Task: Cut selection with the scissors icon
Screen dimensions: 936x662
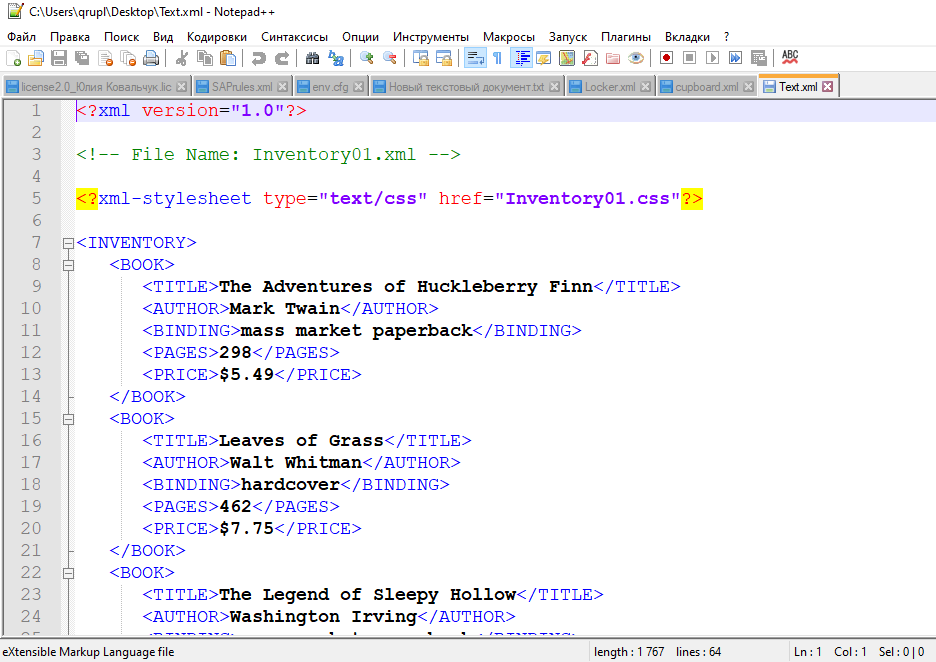Action: 182,58
